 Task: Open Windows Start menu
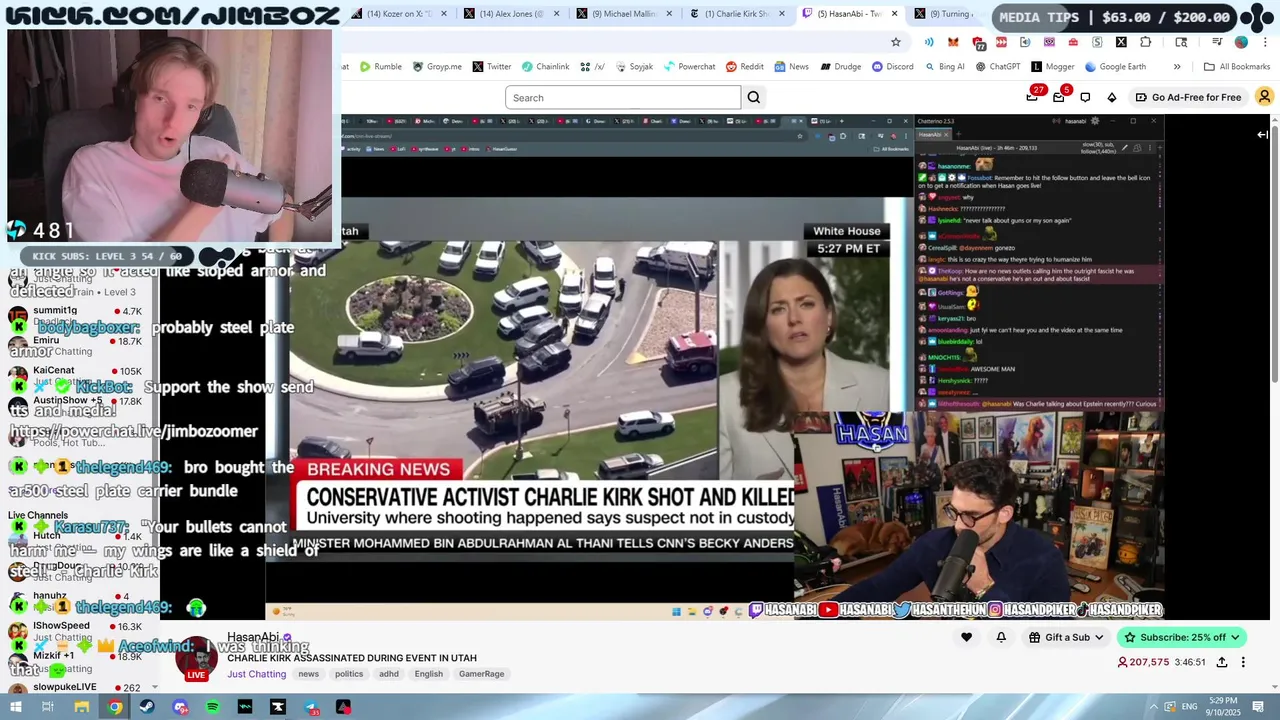(x=15, y=707)
